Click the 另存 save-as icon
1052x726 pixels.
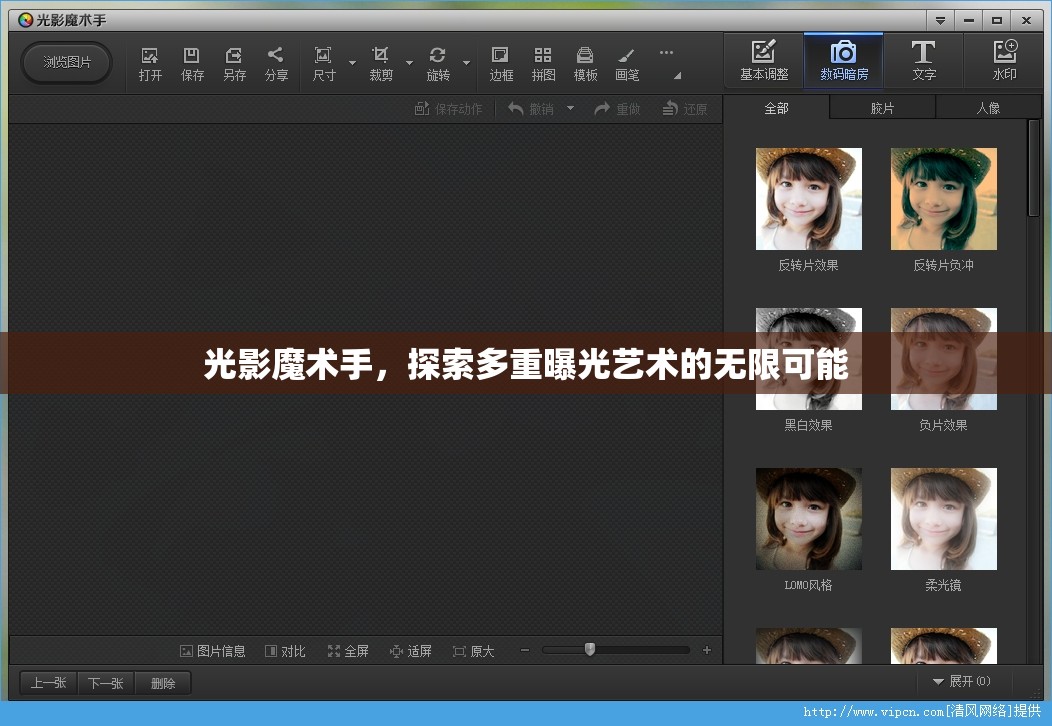point(234,64)
